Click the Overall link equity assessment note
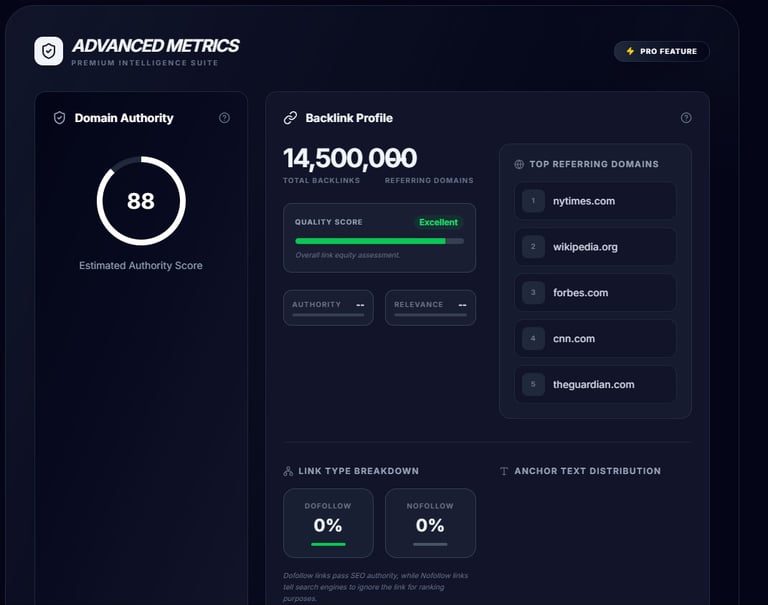The width and height of the screenshot is (768, 605). 348,255
